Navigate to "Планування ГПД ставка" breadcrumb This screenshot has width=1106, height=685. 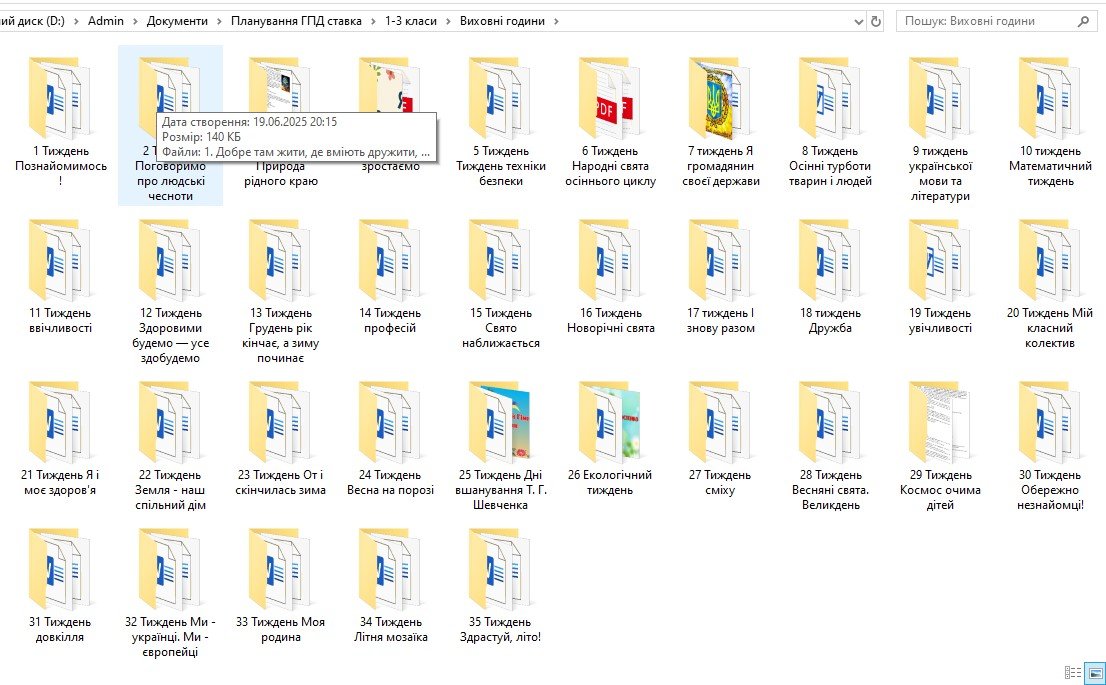tap(295, 21)
